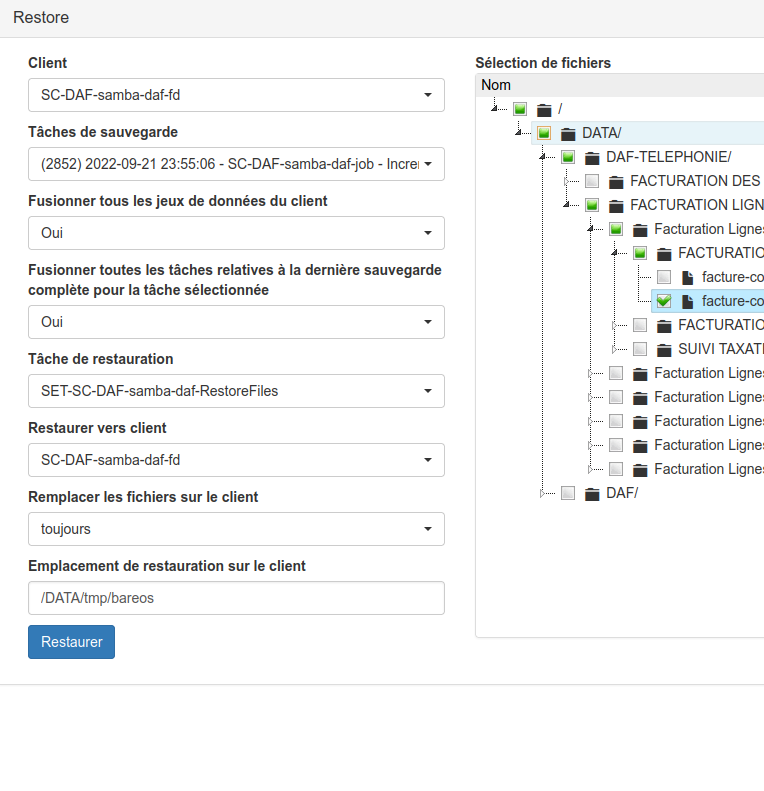Open the Tâche de restauration dropdown
Viewport: 764px width, 791px height.
pos(236,391)
